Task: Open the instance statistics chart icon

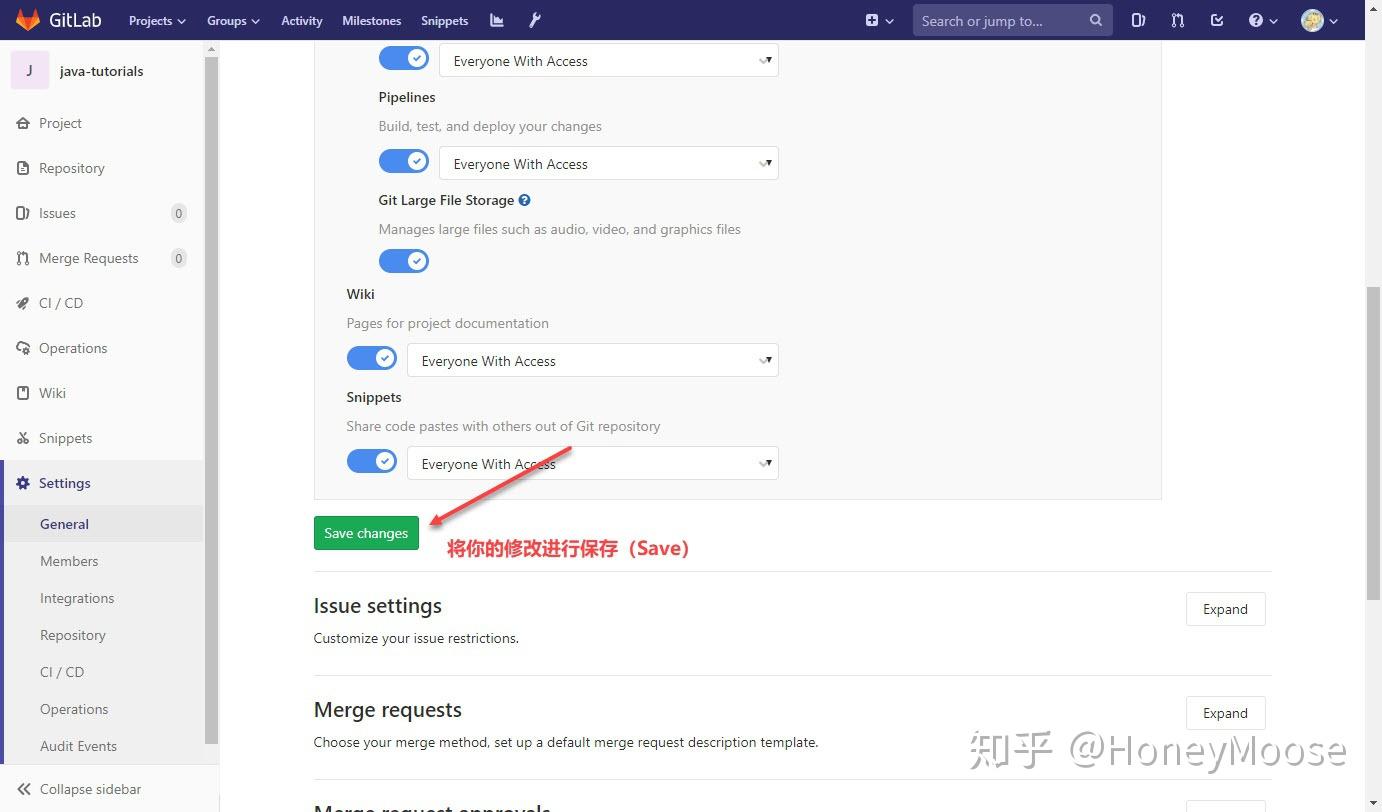Action: tap(496, 20)
